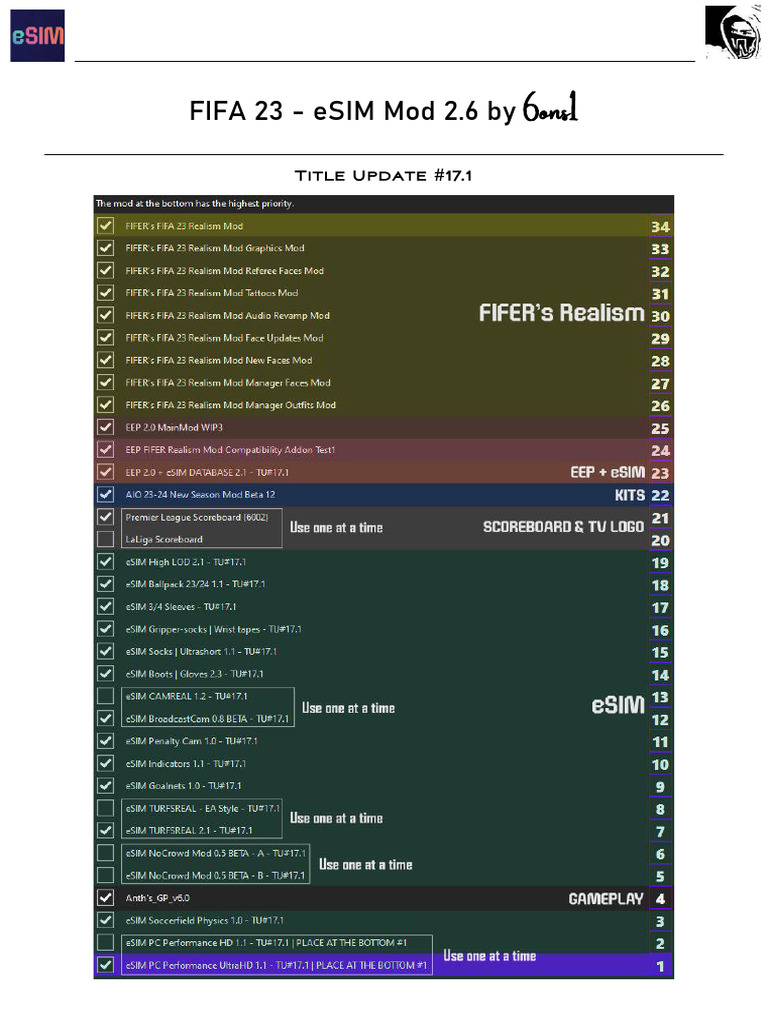
Task: Click the 'GAMEPLAY' group label
Action: (606, 899)
